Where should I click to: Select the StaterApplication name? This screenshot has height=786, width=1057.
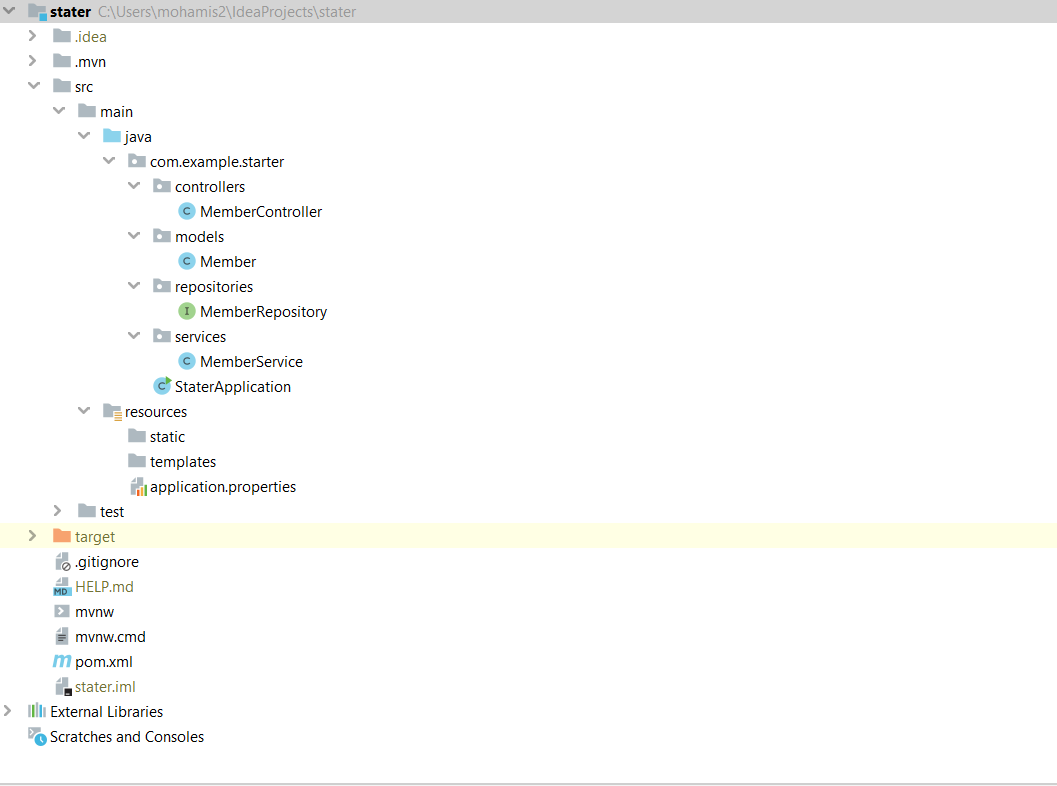[x=233, y=387]
